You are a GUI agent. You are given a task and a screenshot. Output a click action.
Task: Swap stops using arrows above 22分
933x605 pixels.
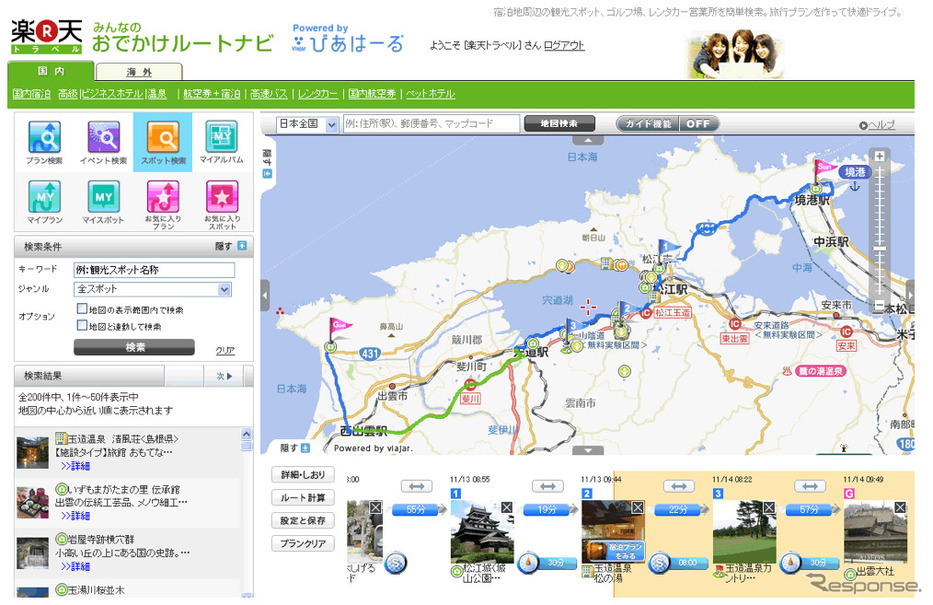(x=679, y=487)
